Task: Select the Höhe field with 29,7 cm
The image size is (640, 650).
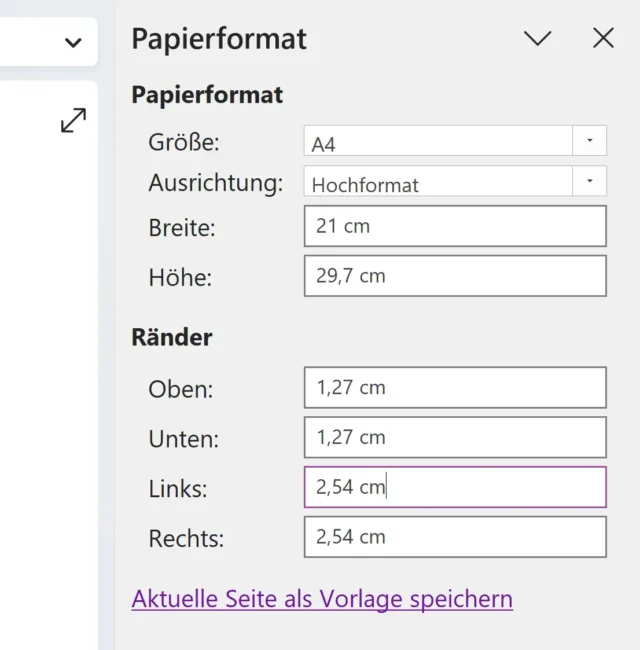Action: point(455,276)
